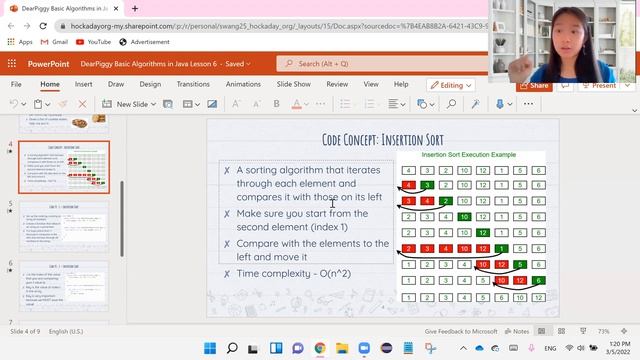The height and width of the screenshot is (360, 640).
Task: Click the Share button
Action: pyautogui.click(x=534, y=86)
